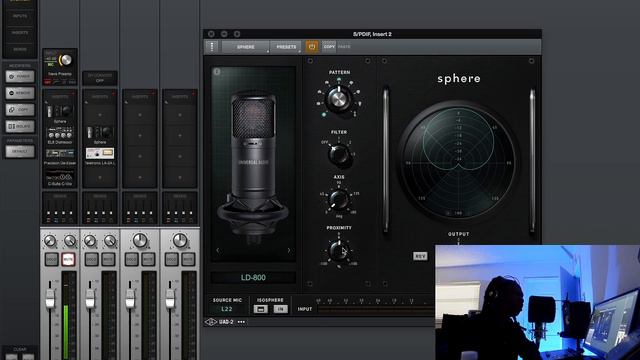Solo the third channel strip

[131, 260]
